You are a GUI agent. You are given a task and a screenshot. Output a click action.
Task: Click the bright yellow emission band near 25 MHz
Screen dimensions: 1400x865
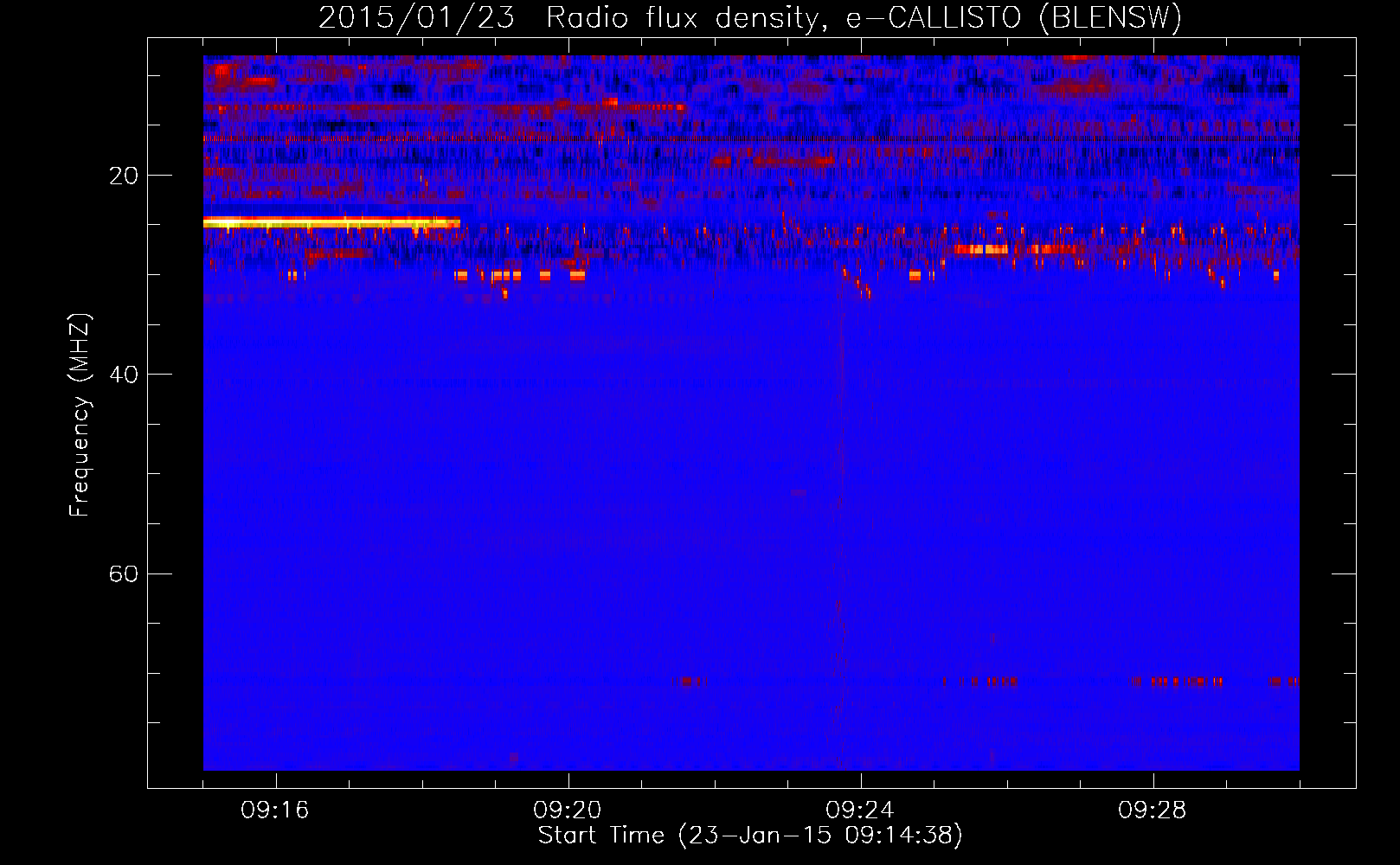pos(331,223)
